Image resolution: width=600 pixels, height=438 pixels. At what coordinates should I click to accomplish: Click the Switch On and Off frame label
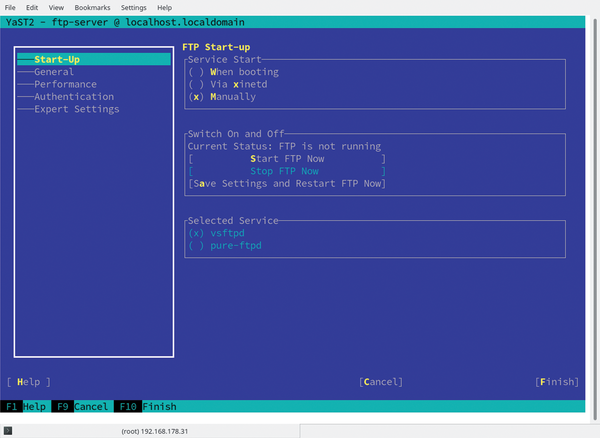[x=236, y=134]
